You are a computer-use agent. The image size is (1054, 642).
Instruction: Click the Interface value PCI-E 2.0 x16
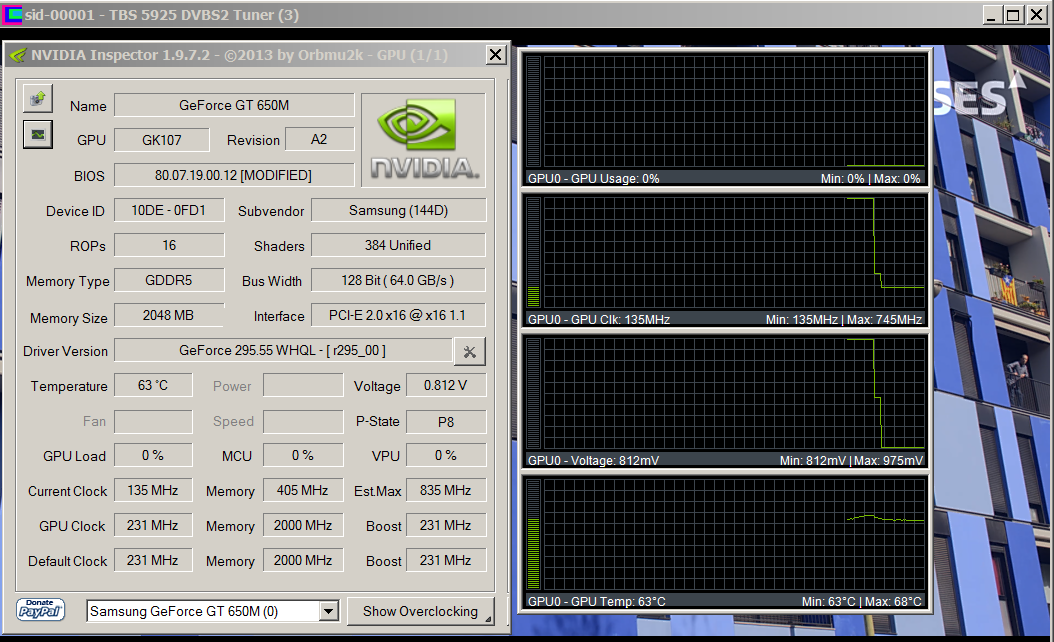pyautogui.click(x=399, y=315)
